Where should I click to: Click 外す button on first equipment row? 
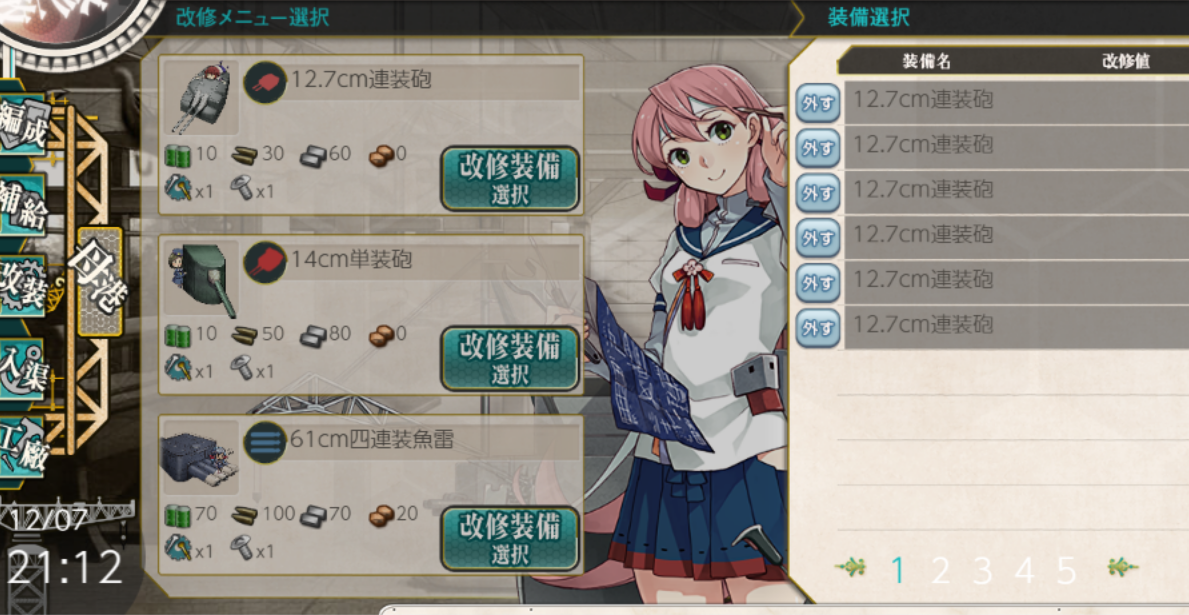[x=817, y=103]
